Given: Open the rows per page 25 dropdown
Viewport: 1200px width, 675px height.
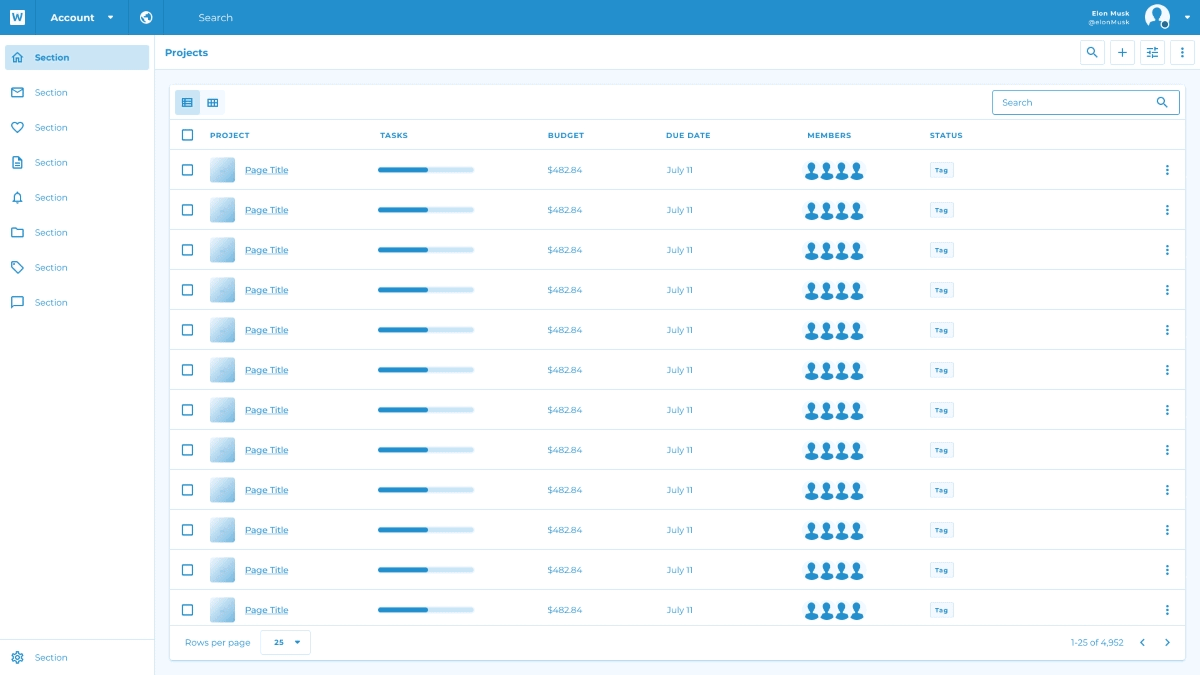Looking at the screenshot, I should click(285, 642).
